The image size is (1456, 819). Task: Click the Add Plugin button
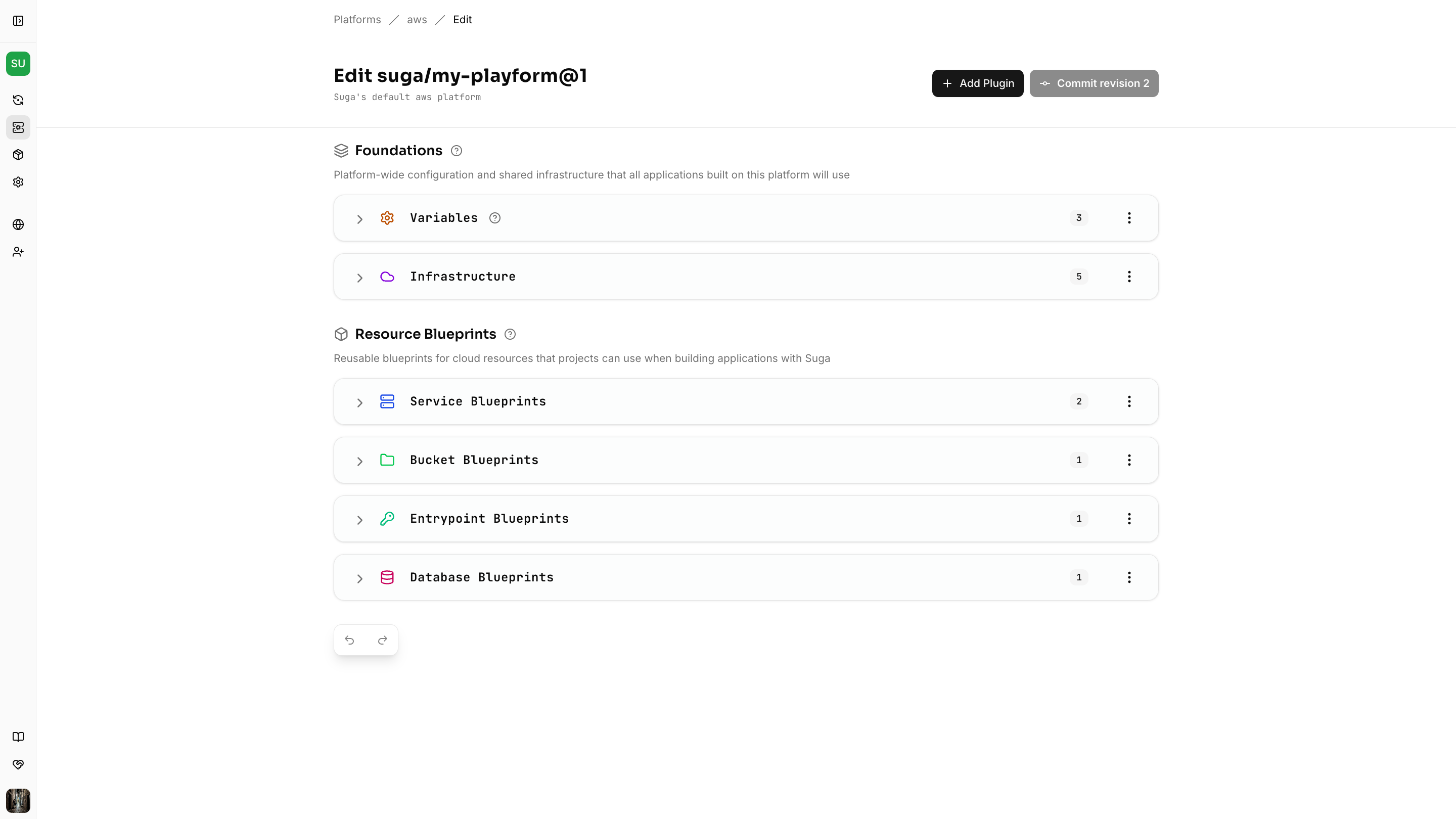(x=977, y=83)
